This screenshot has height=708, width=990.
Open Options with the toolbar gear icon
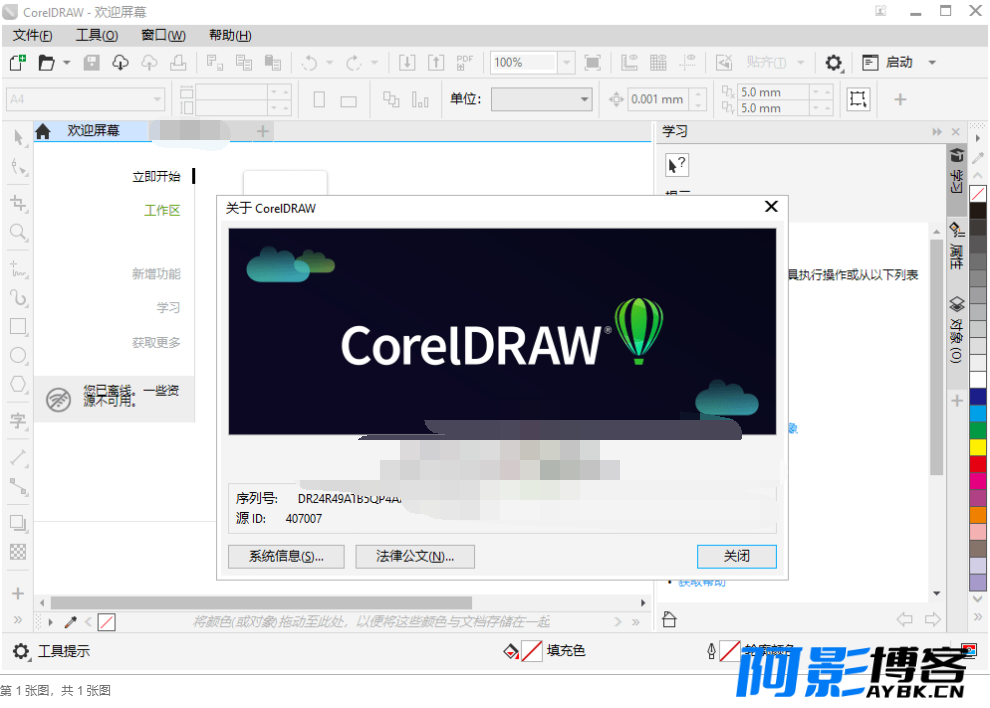(833, 63)
